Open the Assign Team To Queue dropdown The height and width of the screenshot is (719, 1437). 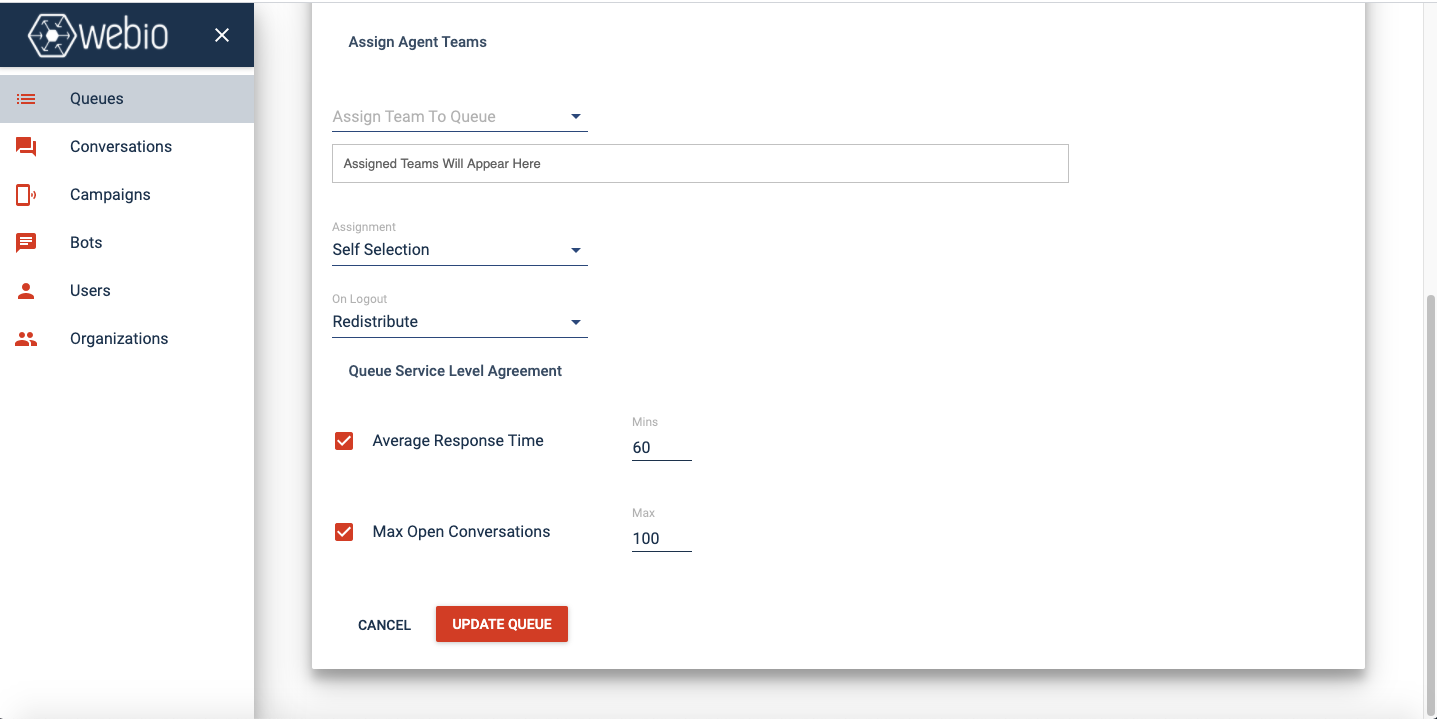pos(460,117)
